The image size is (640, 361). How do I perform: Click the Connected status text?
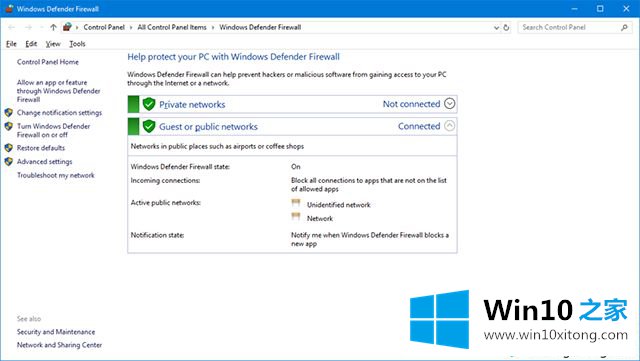419,126
